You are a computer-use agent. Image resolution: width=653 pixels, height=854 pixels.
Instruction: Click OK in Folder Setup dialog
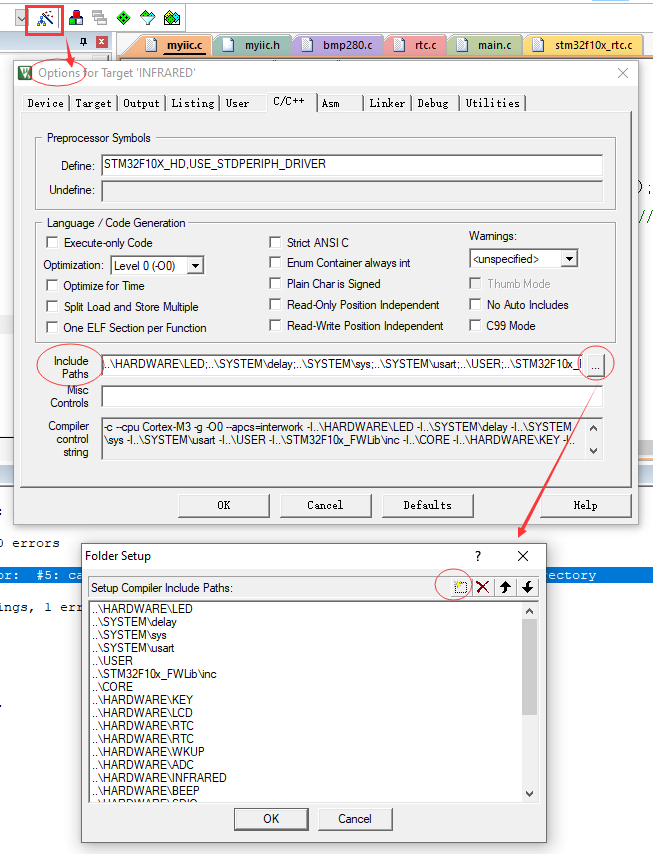pos(271,819)
